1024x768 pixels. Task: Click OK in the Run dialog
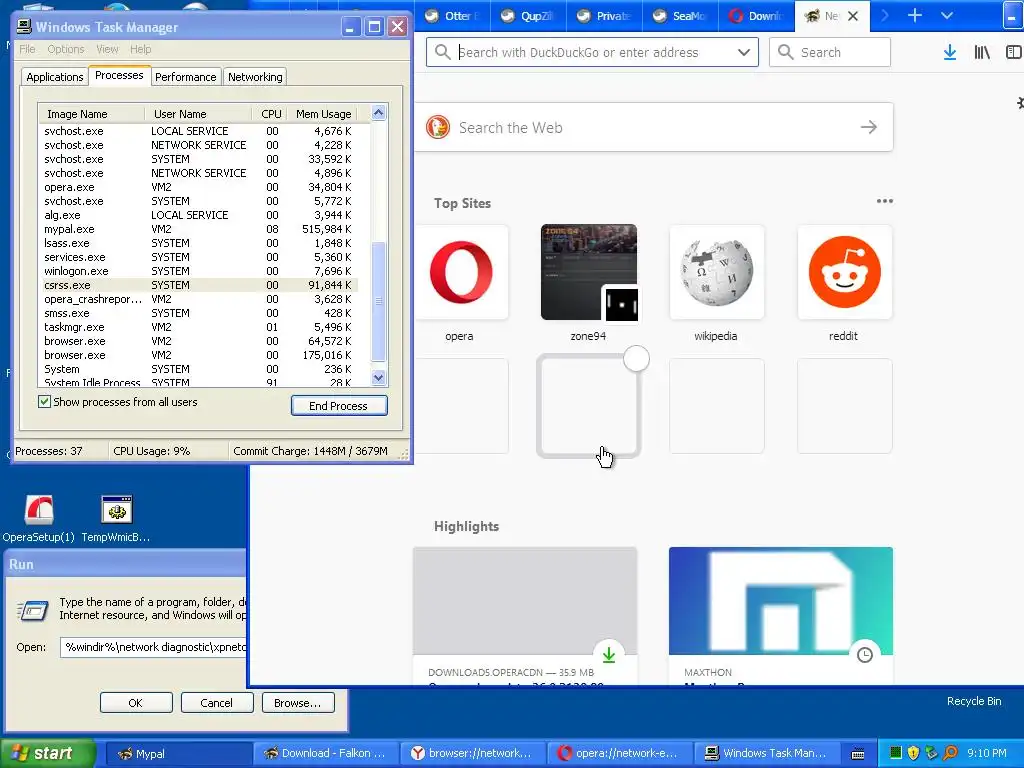[x=136, y=703]
